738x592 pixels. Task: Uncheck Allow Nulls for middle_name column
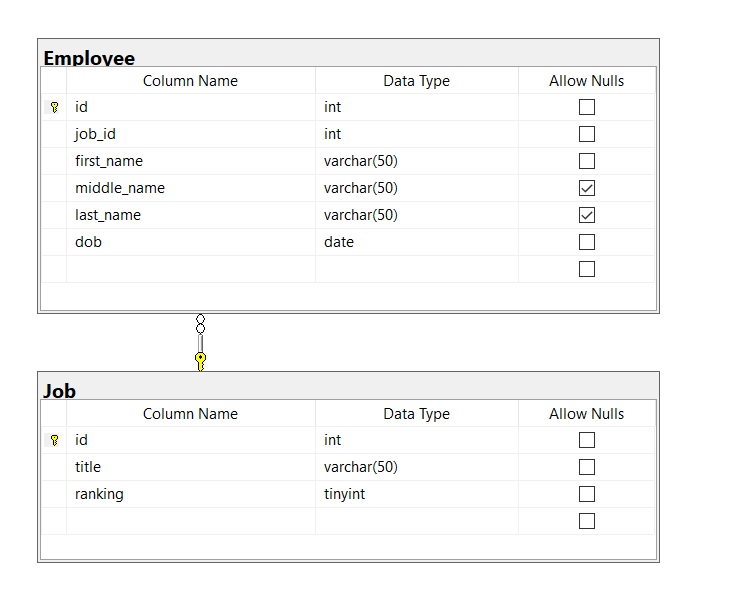pos(586,188)
